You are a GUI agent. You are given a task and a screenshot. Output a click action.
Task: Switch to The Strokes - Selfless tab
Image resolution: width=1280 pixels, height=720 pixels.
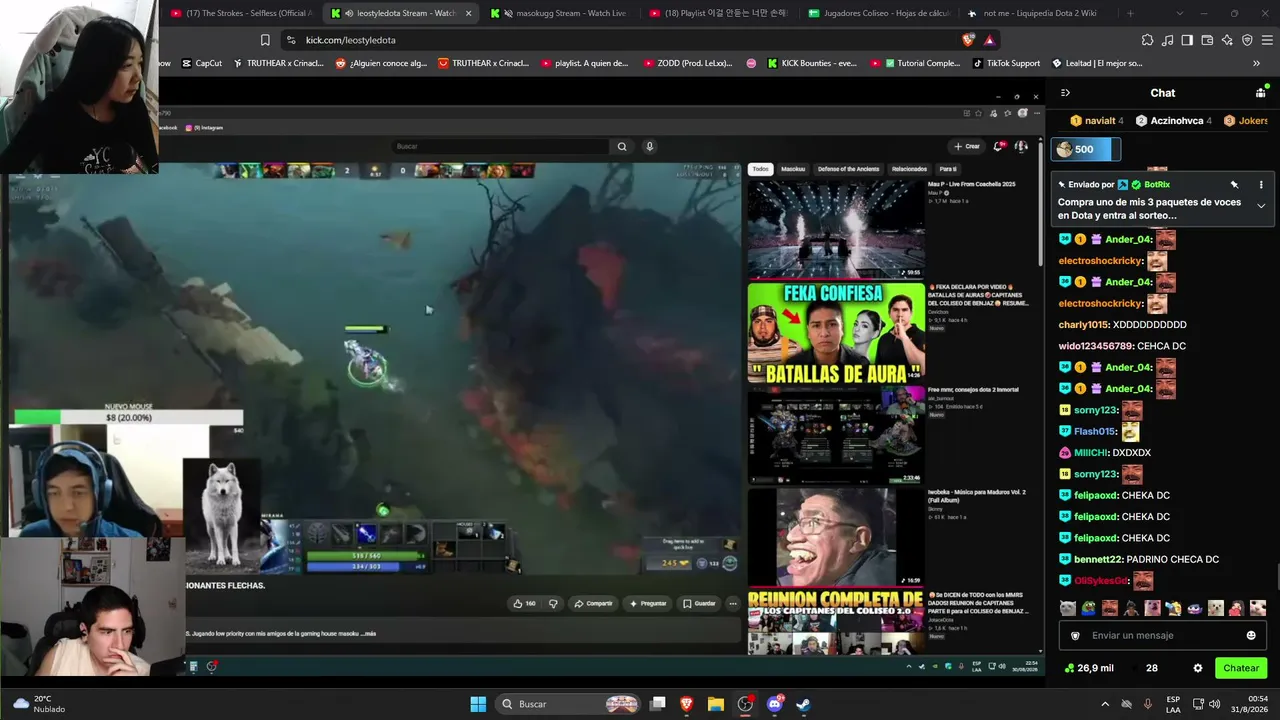tap(241, 13)
